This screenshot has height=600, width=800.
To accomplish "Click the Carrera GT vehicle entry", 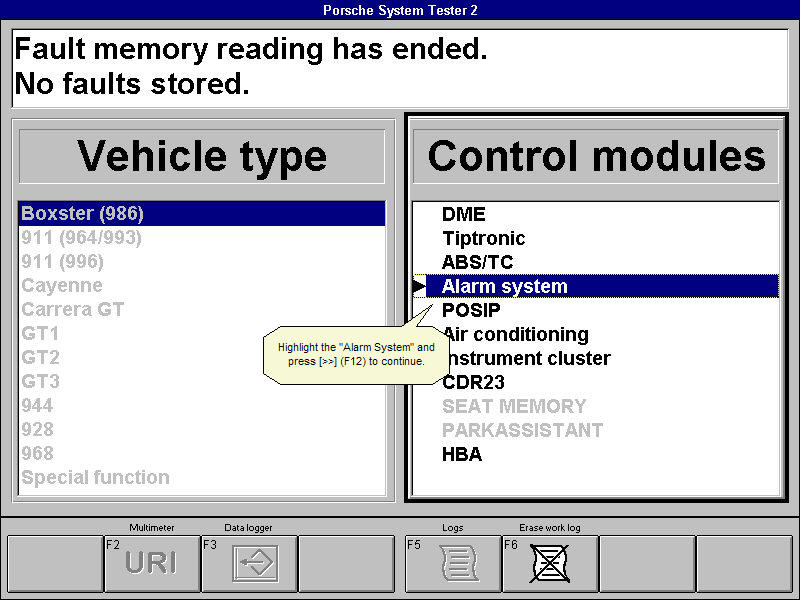I will pos(73,310).
